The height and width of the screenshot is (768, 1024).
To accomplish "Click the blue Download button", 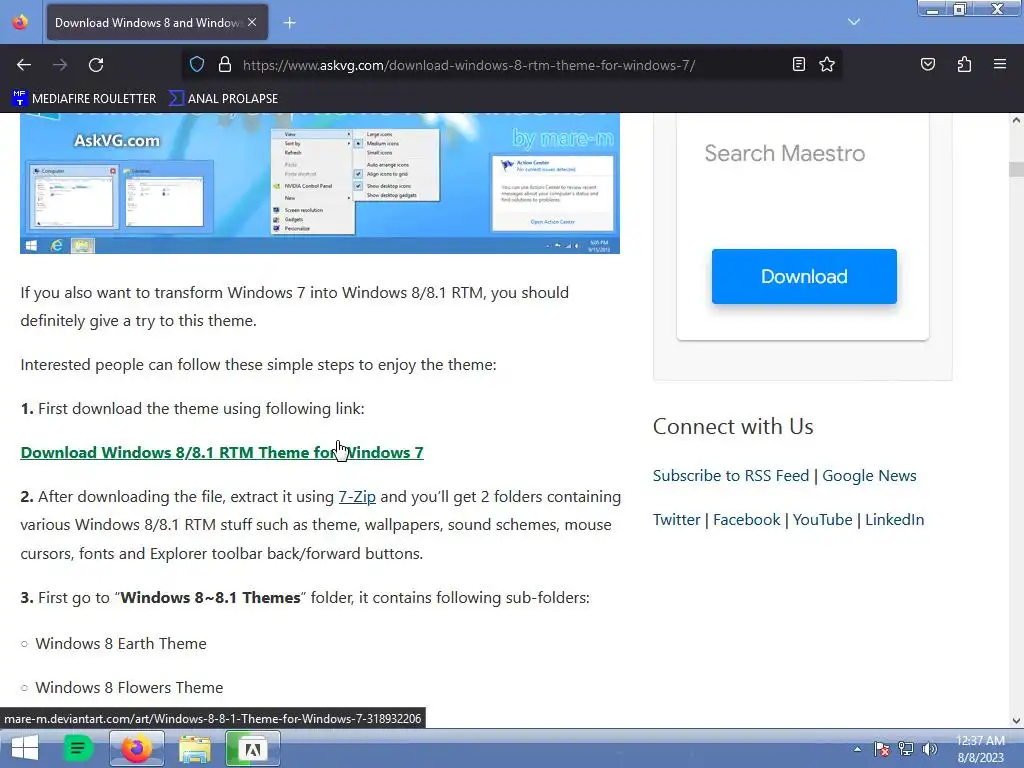I will pyautogui.click(x=804, y=276).
